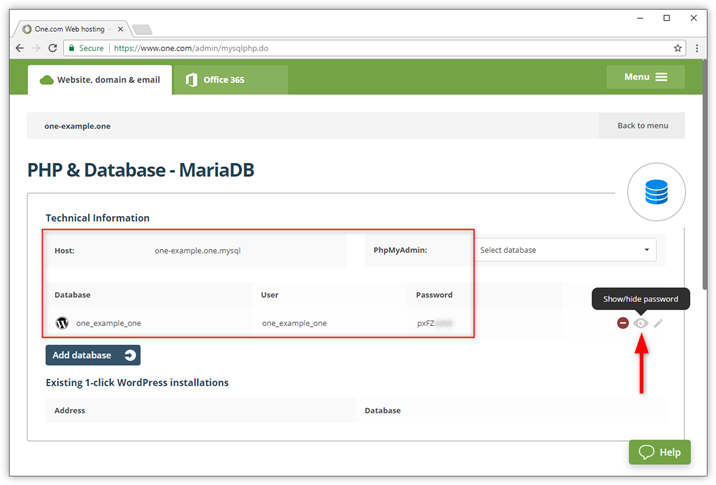Toggle show/hide password eye icon

(x=641, y=323)
